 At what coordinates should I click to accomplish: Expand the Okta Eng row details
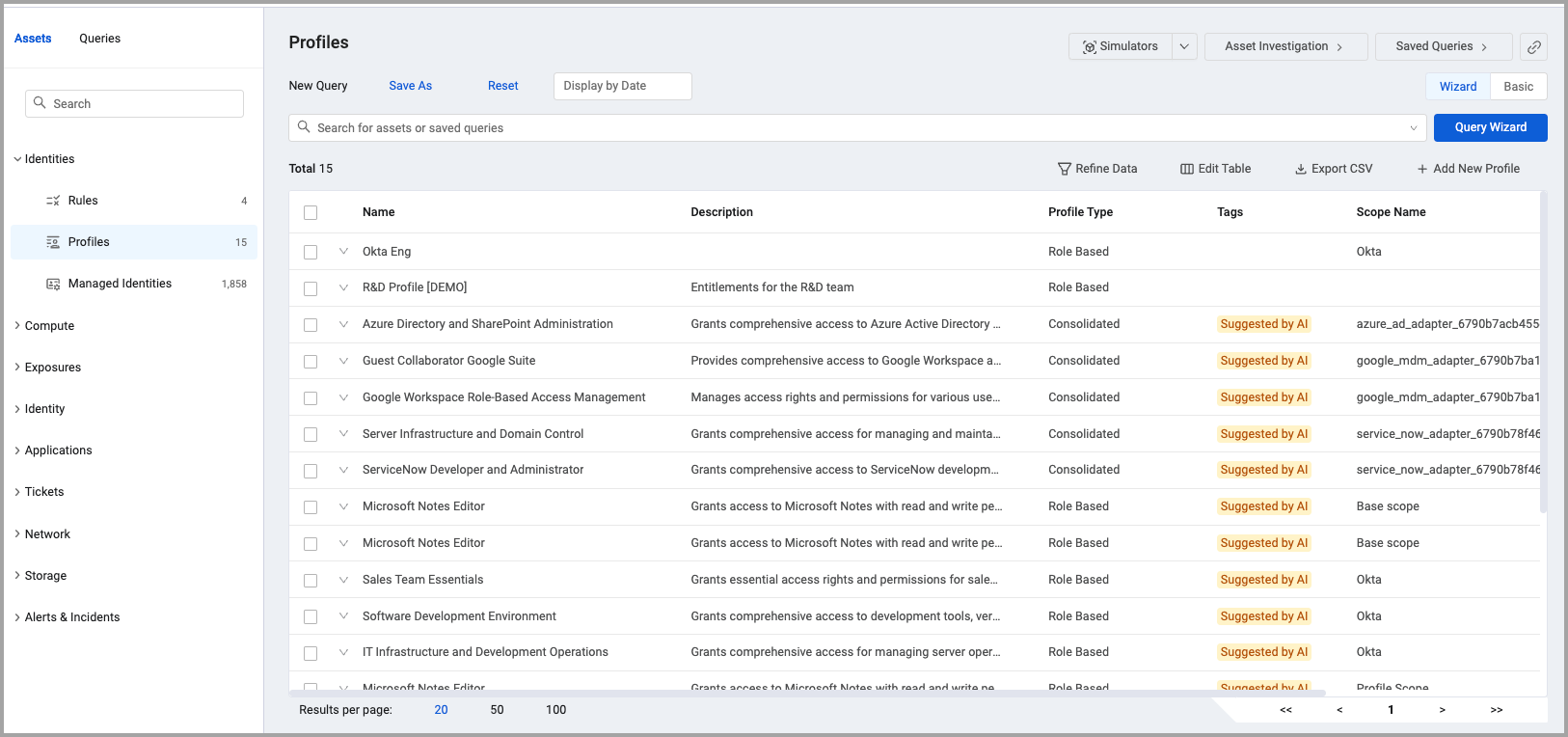(343, 251)
